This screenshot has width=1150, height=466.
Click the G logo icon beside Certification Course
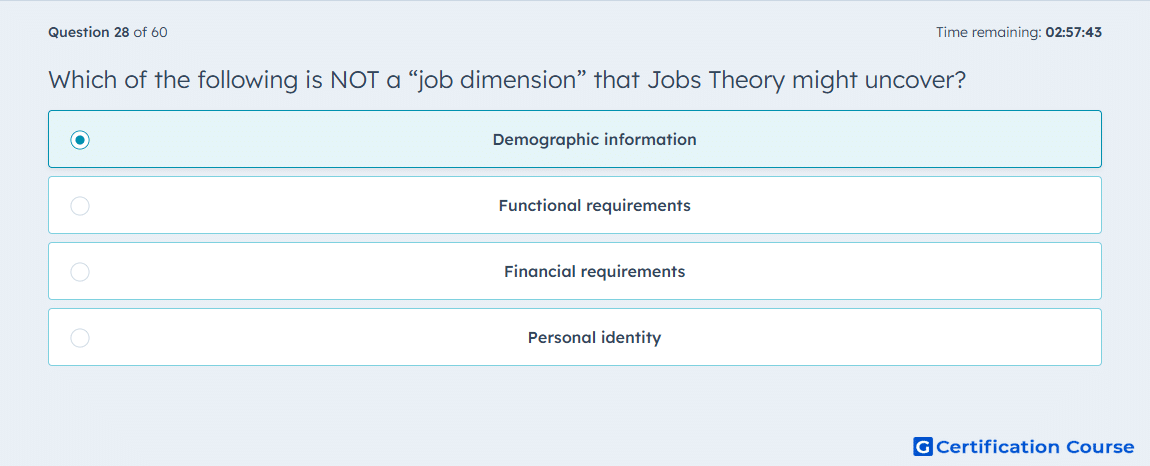(x=923, y=446)
